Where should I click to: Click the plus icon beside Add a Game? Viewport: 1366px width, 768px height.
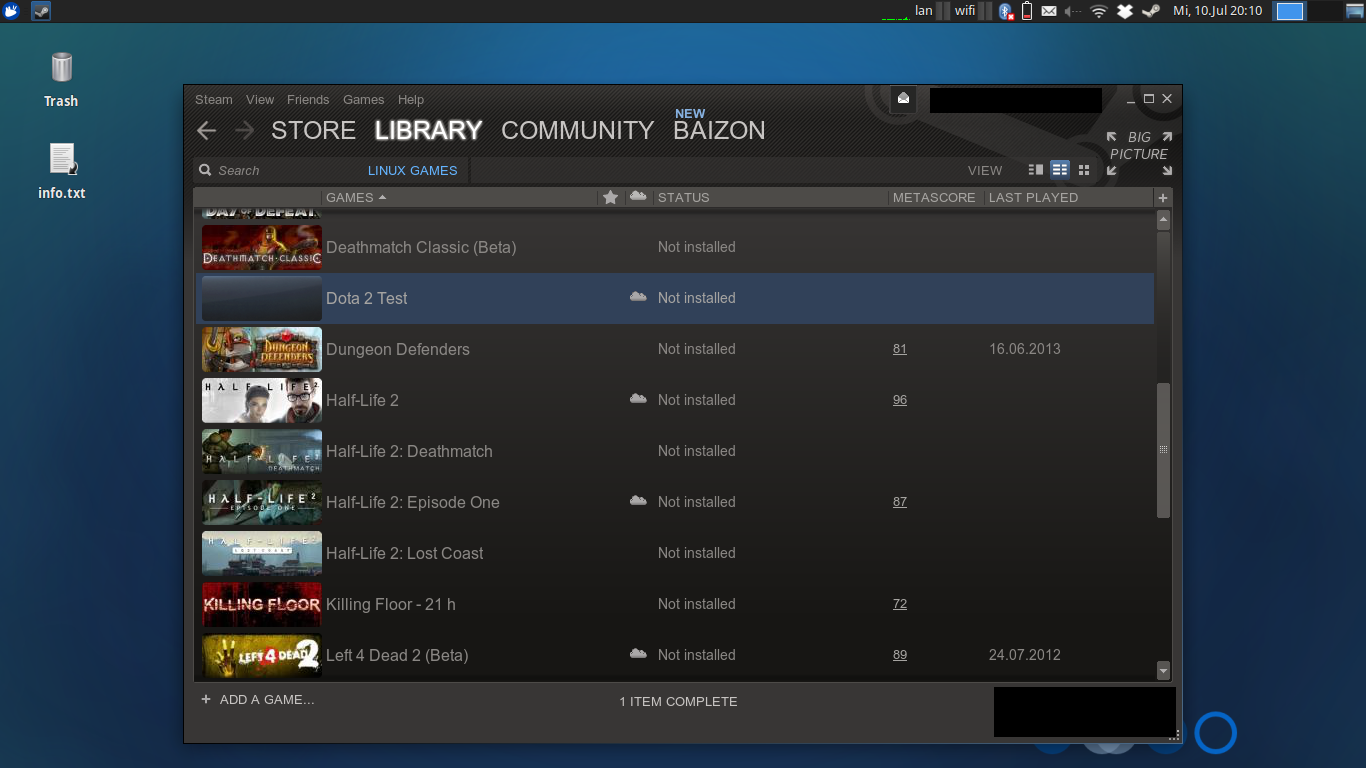(x=206, y=699)
